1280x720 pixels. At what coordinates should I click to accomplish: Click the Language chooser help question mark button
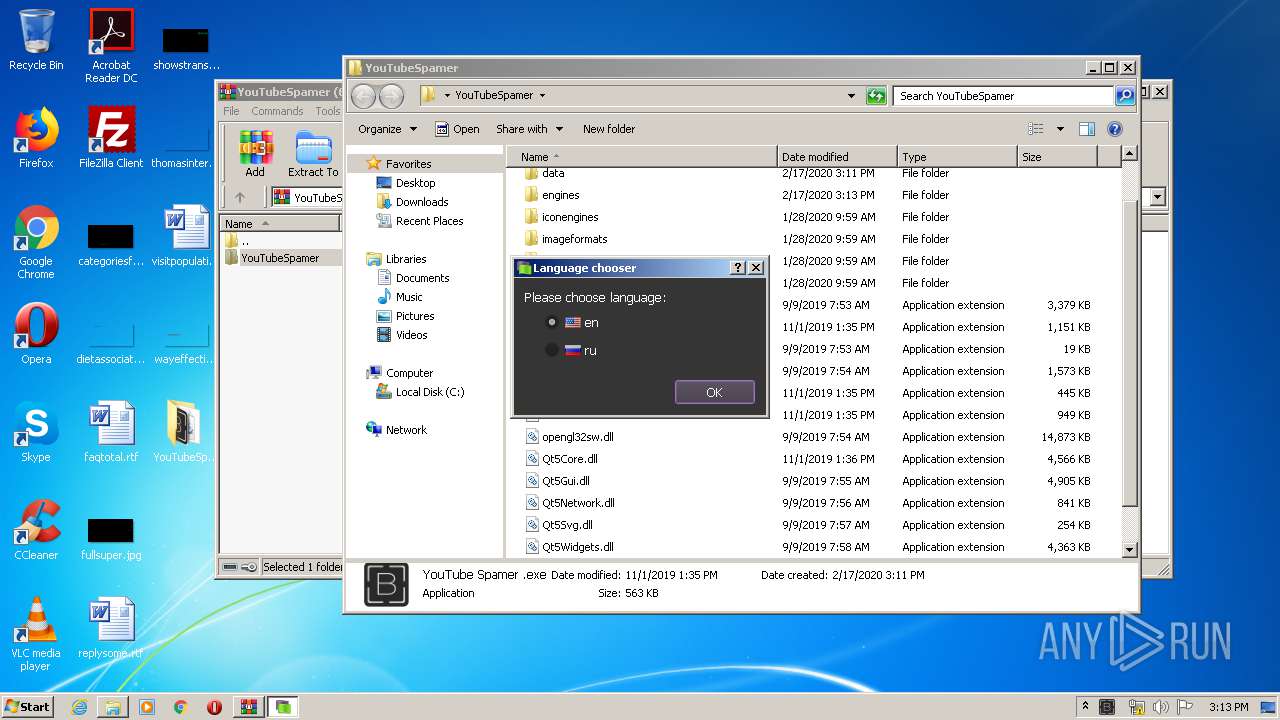point(738,268)
